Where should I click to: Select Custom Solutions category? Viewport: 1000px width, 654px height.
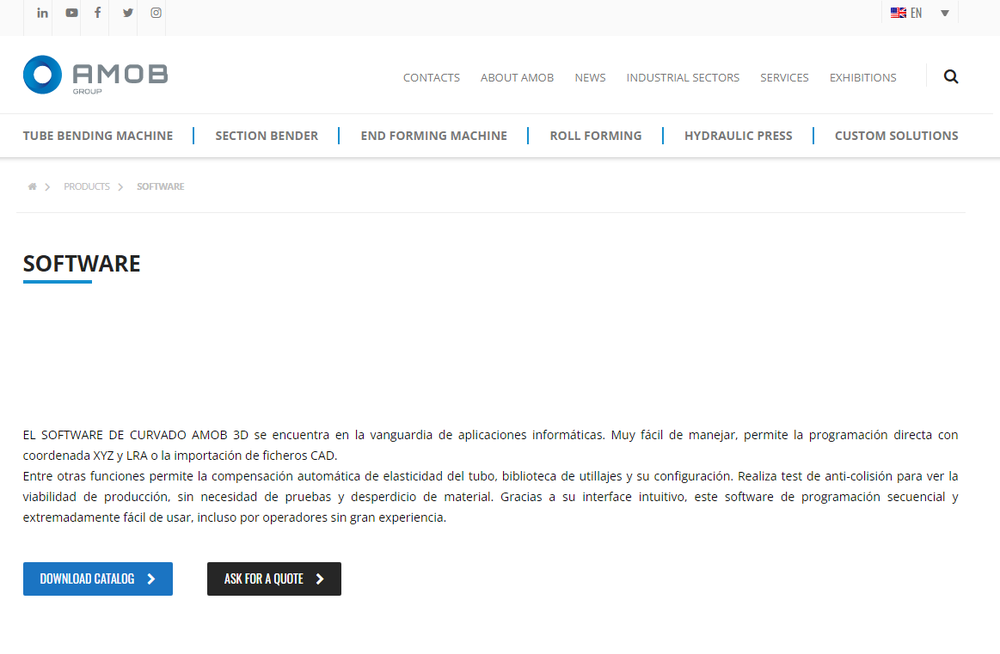[897, 135]
